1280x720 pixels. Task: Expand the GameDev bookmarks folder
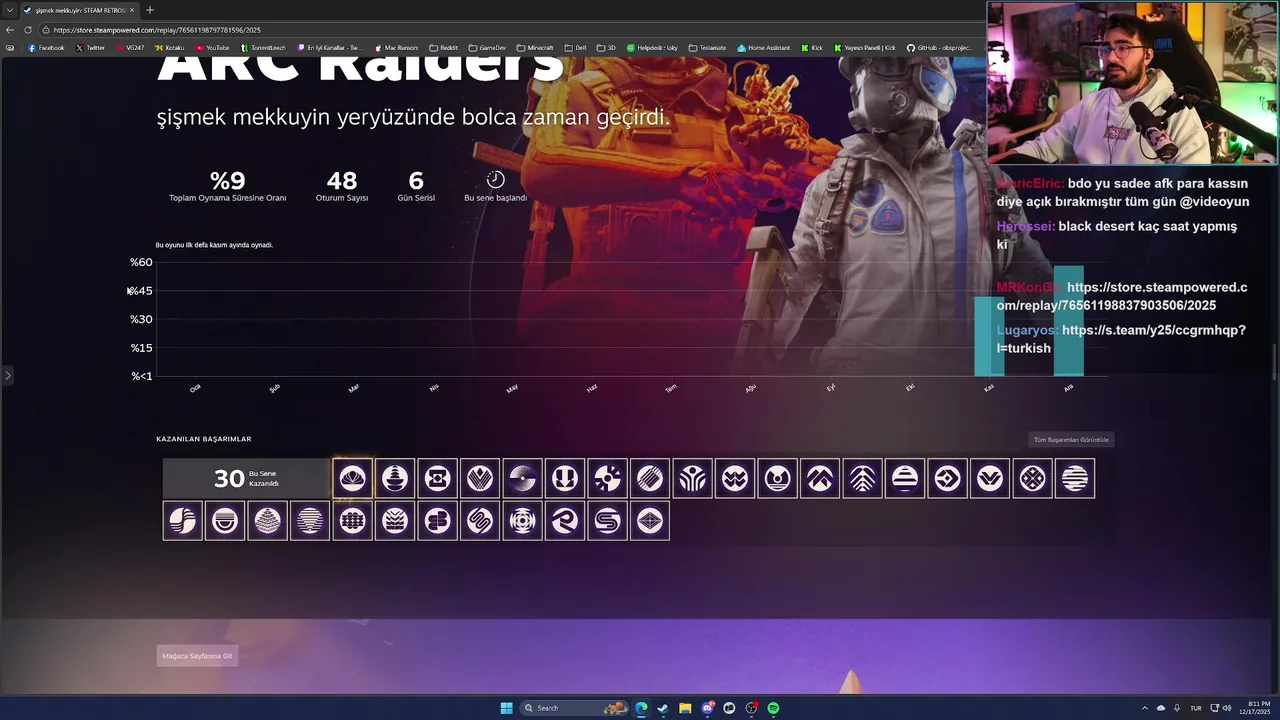(487, 48)
